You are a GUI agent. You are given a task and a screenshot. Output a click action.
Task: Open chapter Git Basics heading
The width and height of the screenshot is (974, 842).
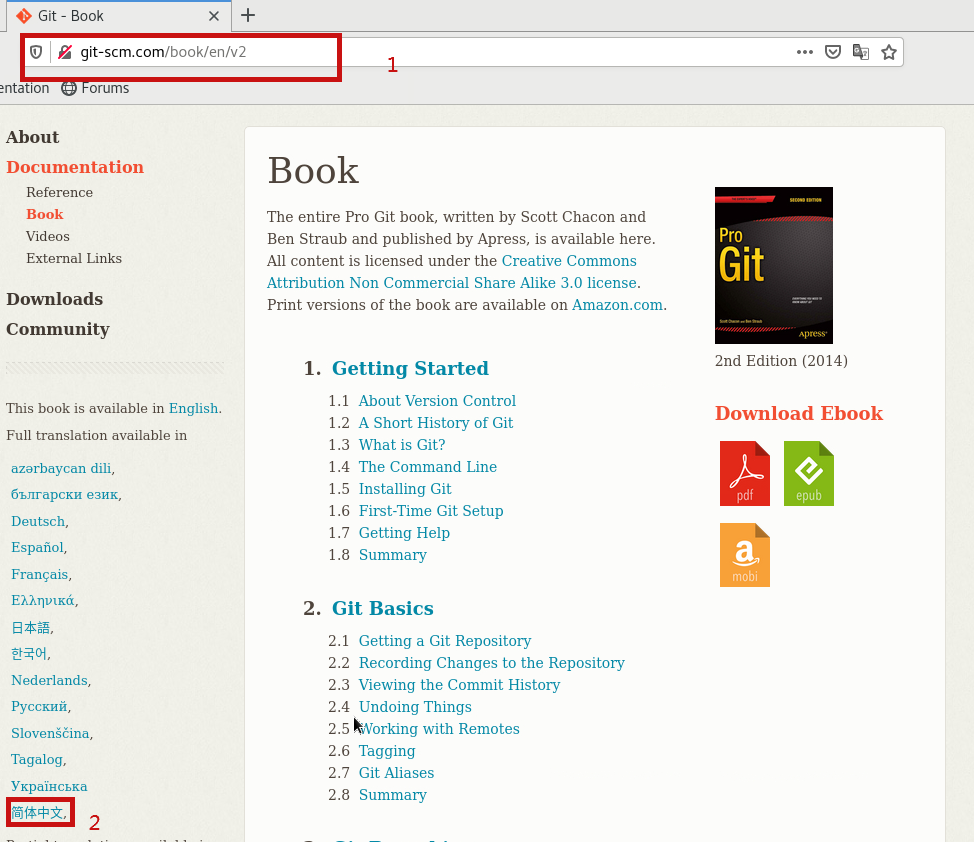383,608
